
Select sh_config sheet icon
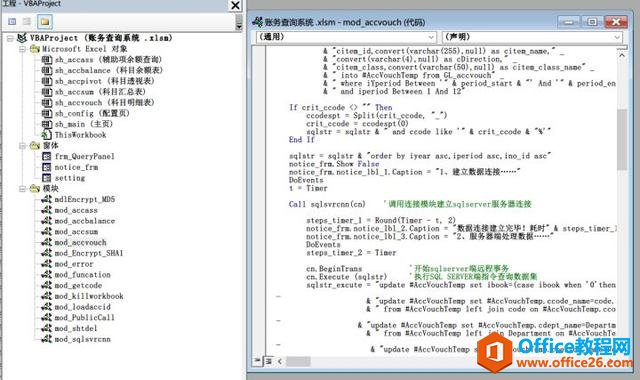tap(47, 113)
